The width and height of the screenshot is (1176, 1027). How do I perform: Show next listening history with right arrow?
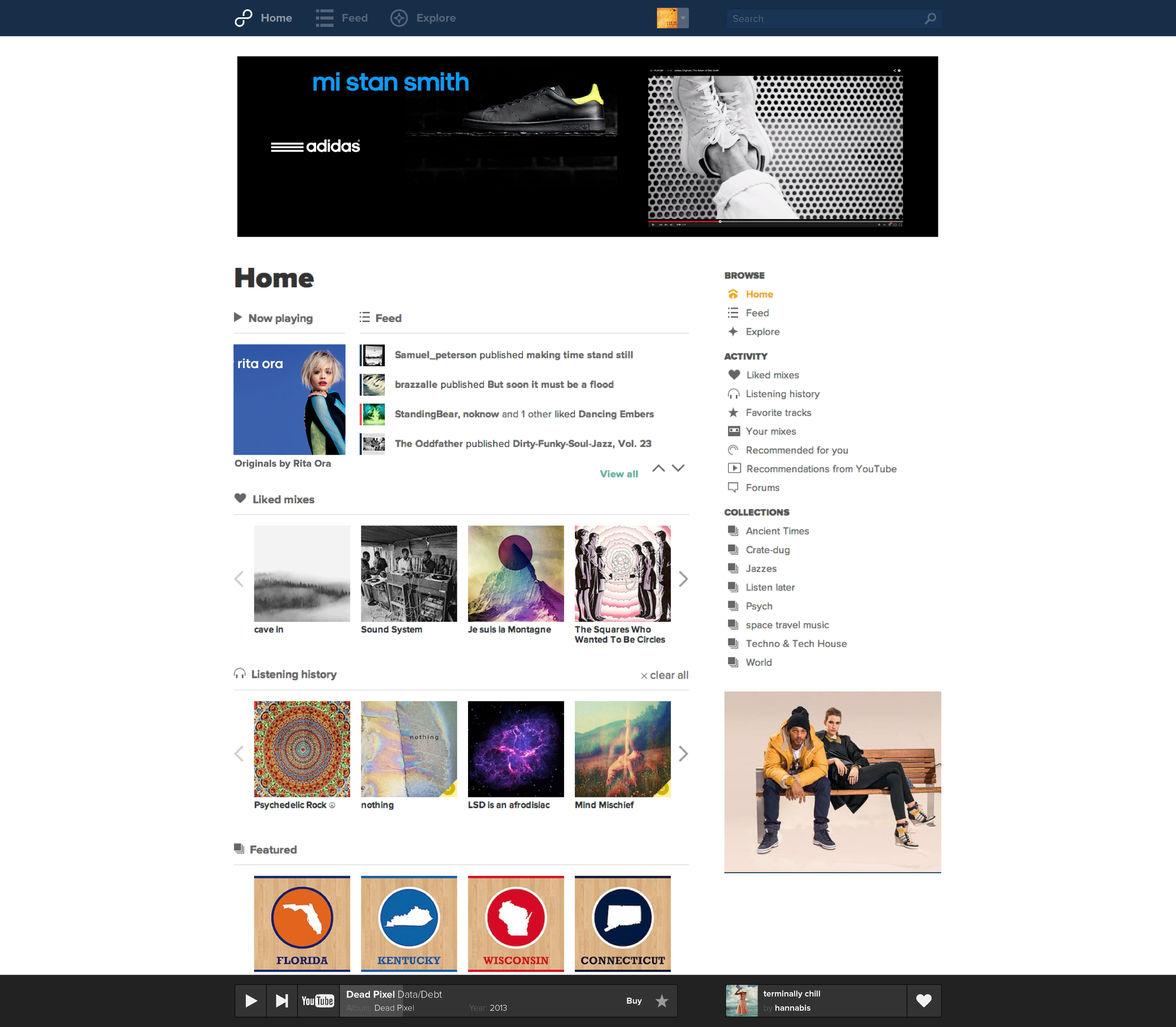(x=683, y=754)
